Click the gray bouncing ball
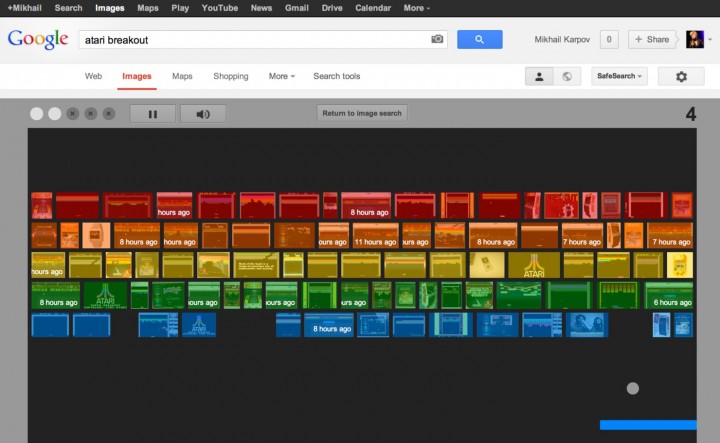The width and height of the screenshot is (720, 443). point(633,388)
